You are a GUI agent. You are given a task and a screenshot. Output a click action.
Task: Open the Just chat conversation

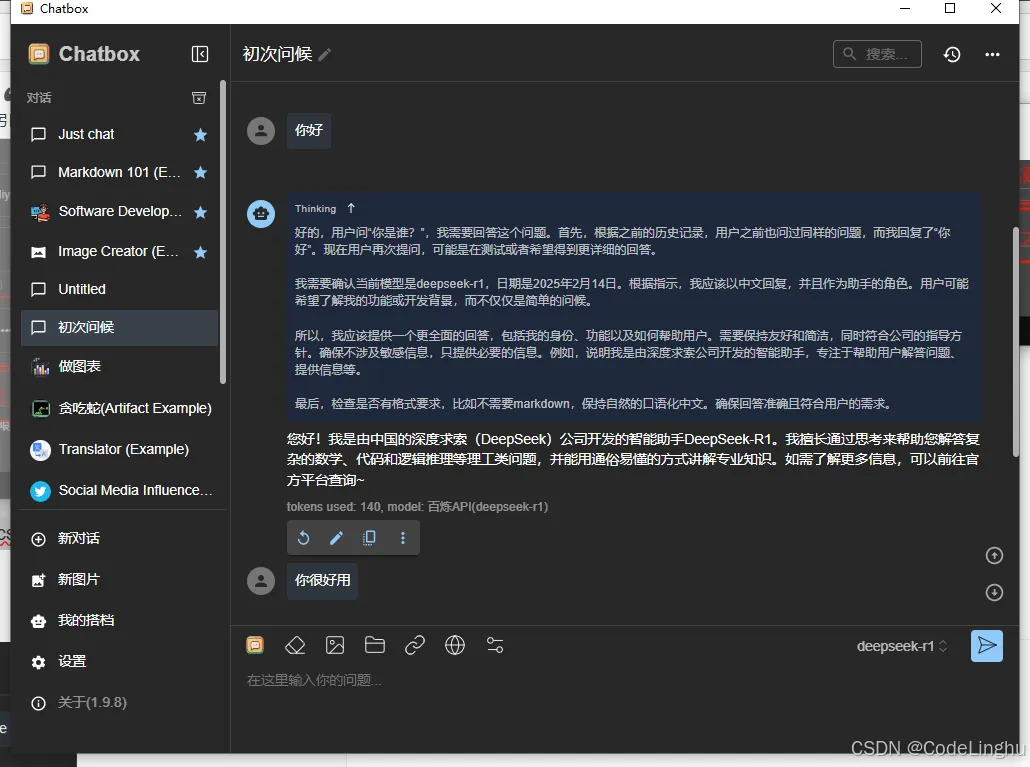point(120,134)
